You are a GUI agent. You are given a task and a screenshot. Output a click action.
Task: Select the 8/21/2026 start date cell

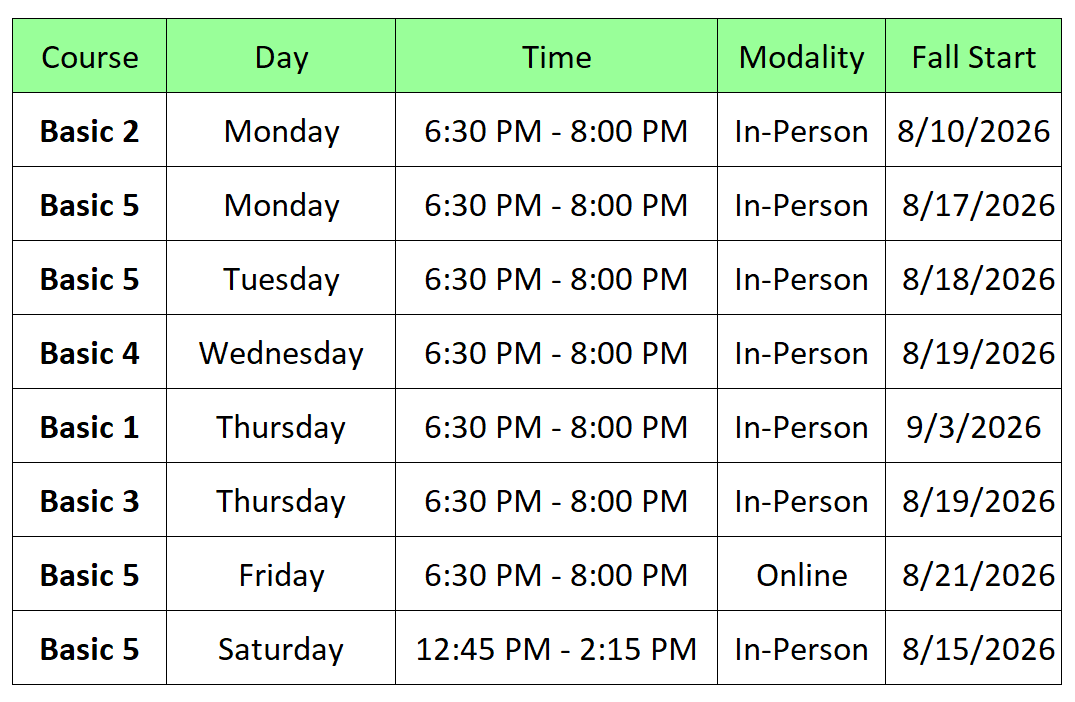click(974, 574)
